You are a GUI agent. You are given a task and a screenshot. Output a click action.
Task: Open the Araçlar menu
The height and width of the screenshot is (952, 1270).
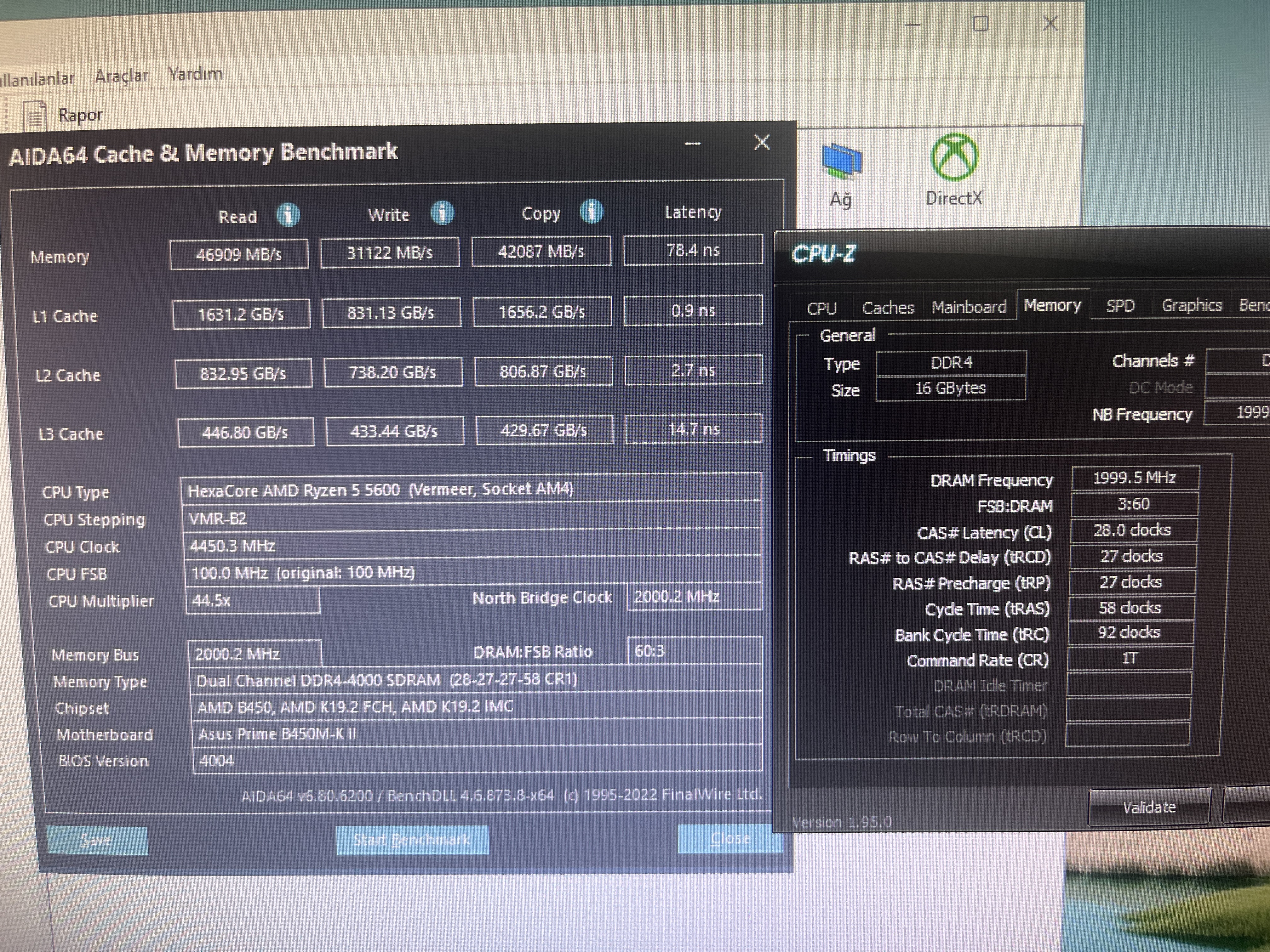[x=121, y=76]
